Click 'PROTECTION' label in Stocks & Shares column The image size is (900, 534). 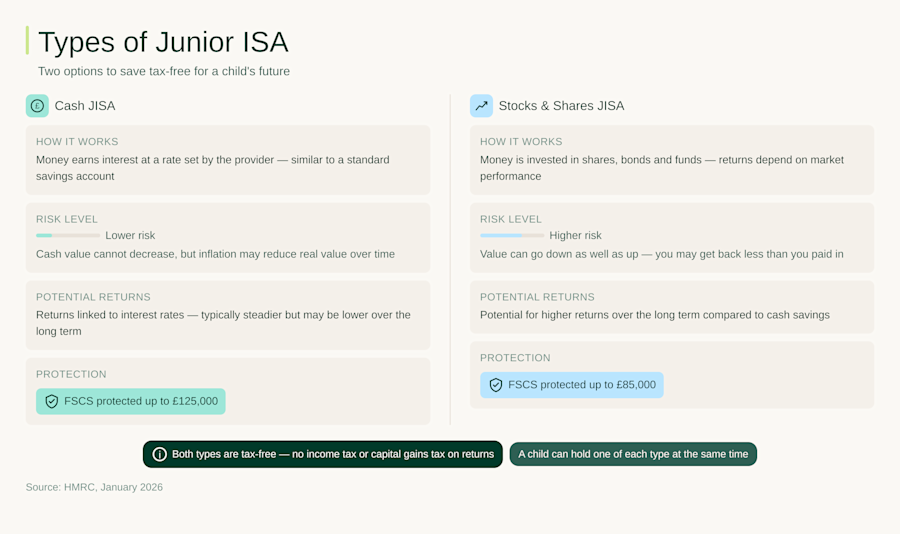pyautogui.click(x=515, y=358)
